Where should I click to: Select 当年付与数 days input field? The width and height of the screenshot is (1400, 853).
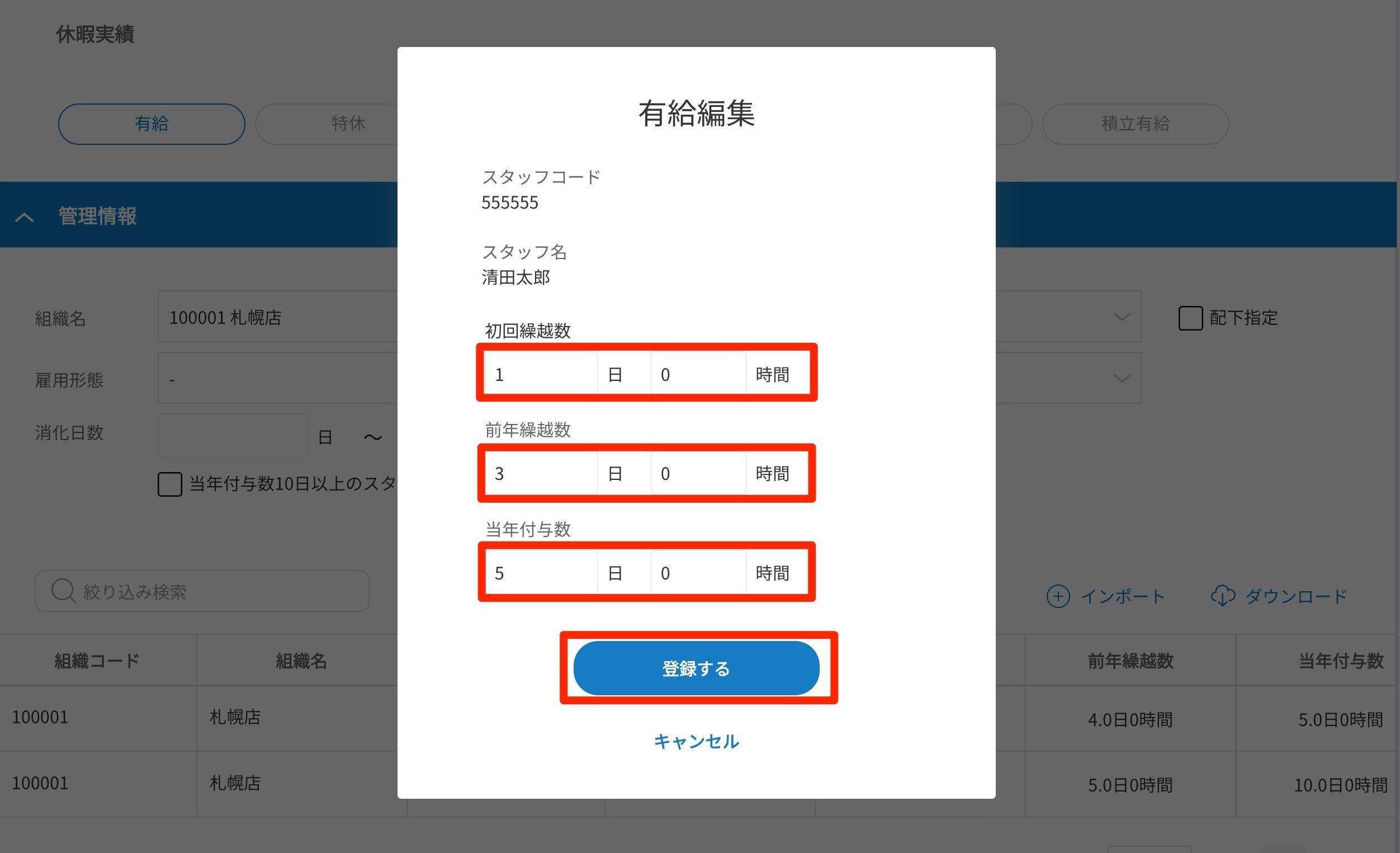point(540,572)
